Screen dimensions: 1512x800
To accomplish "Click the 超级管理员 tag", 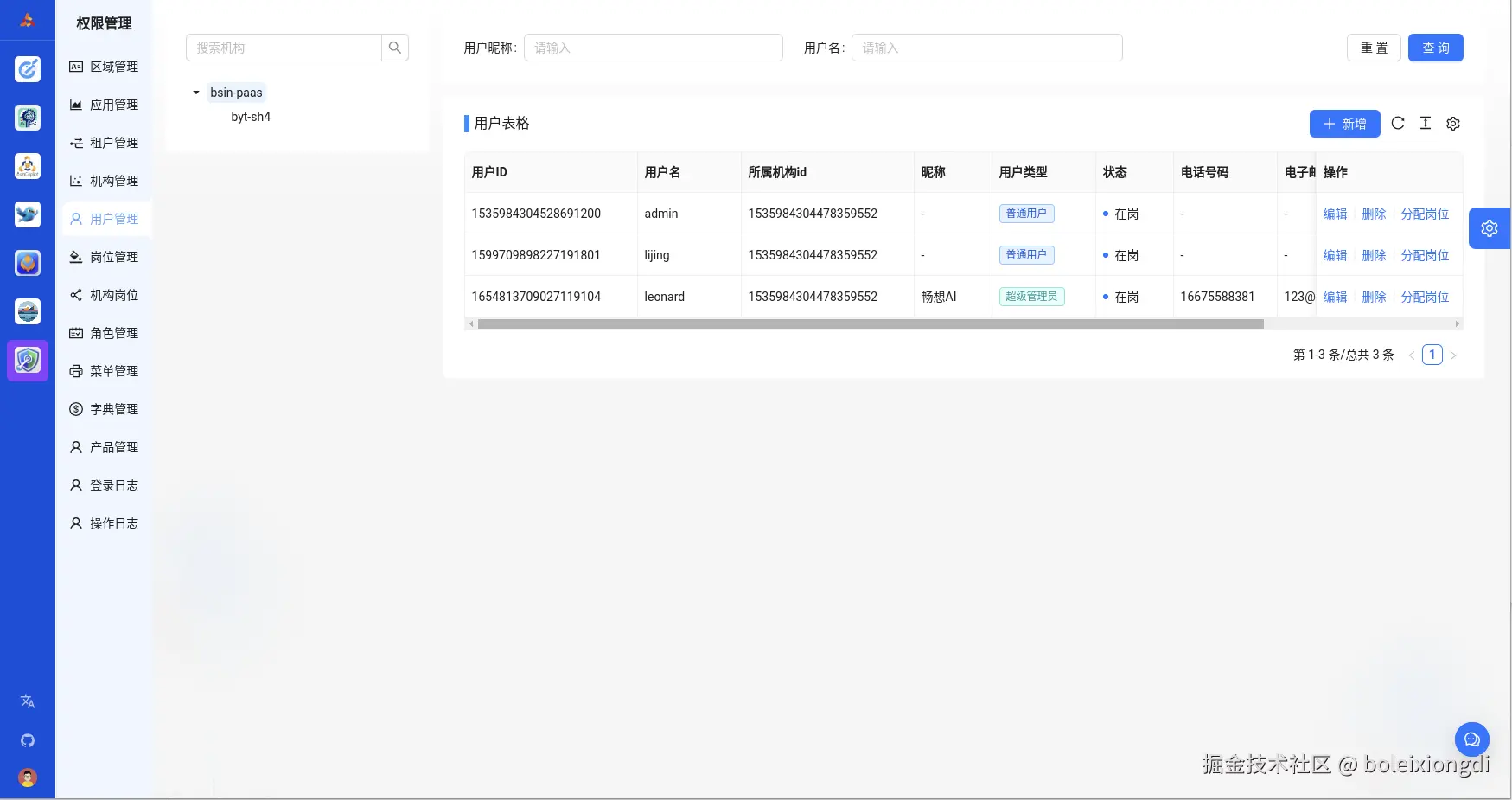I will tap(1031, 297).
